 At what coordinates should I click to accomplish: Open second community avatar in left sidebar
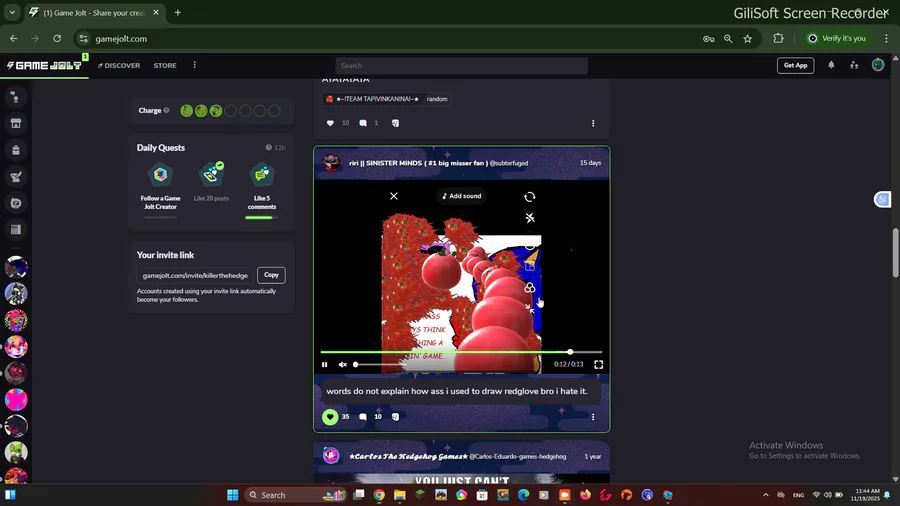(x=16, y=294)
